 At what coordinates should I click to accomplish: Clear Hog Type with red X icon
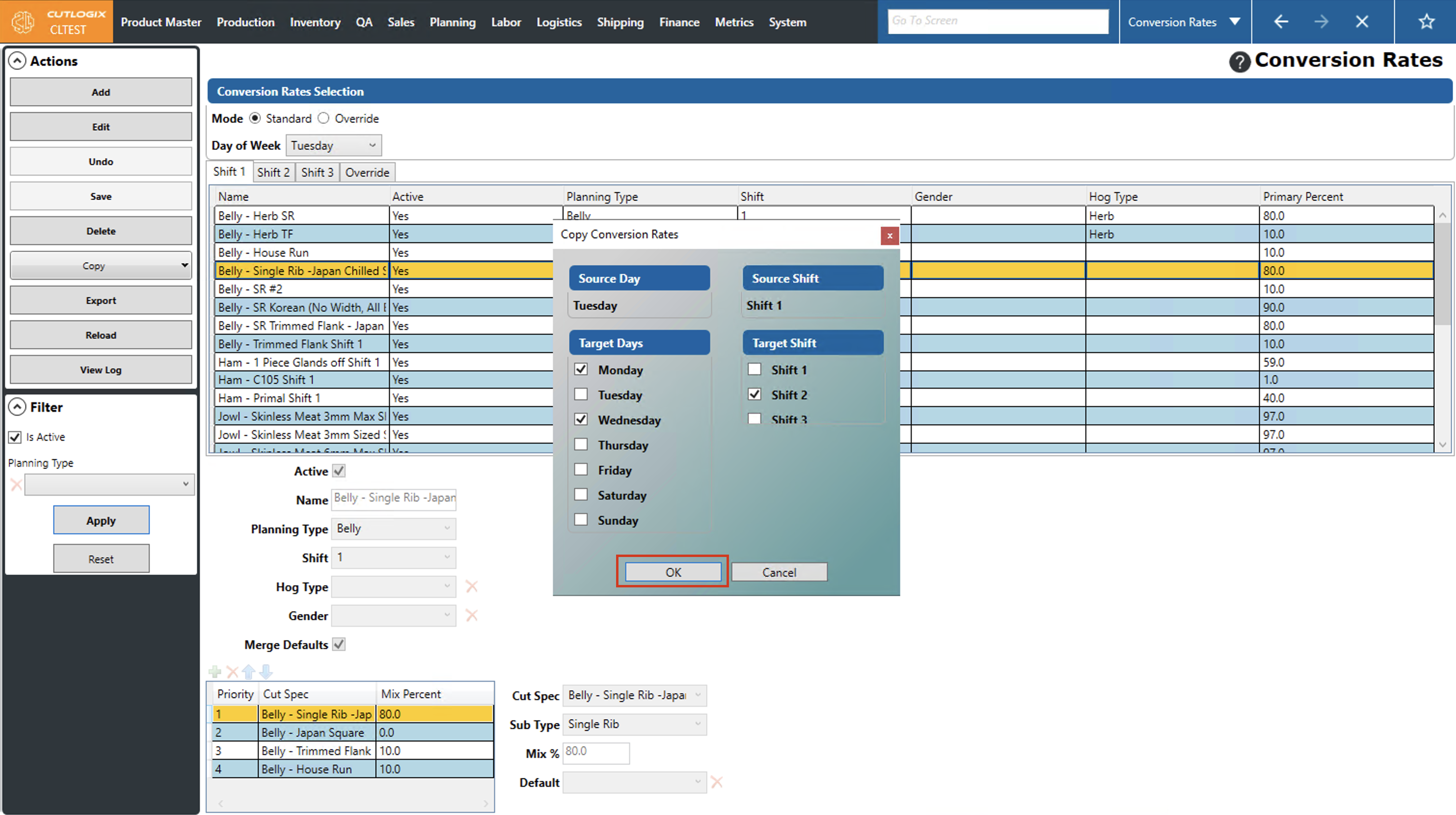pyautogui.click(x=471, y=587)
